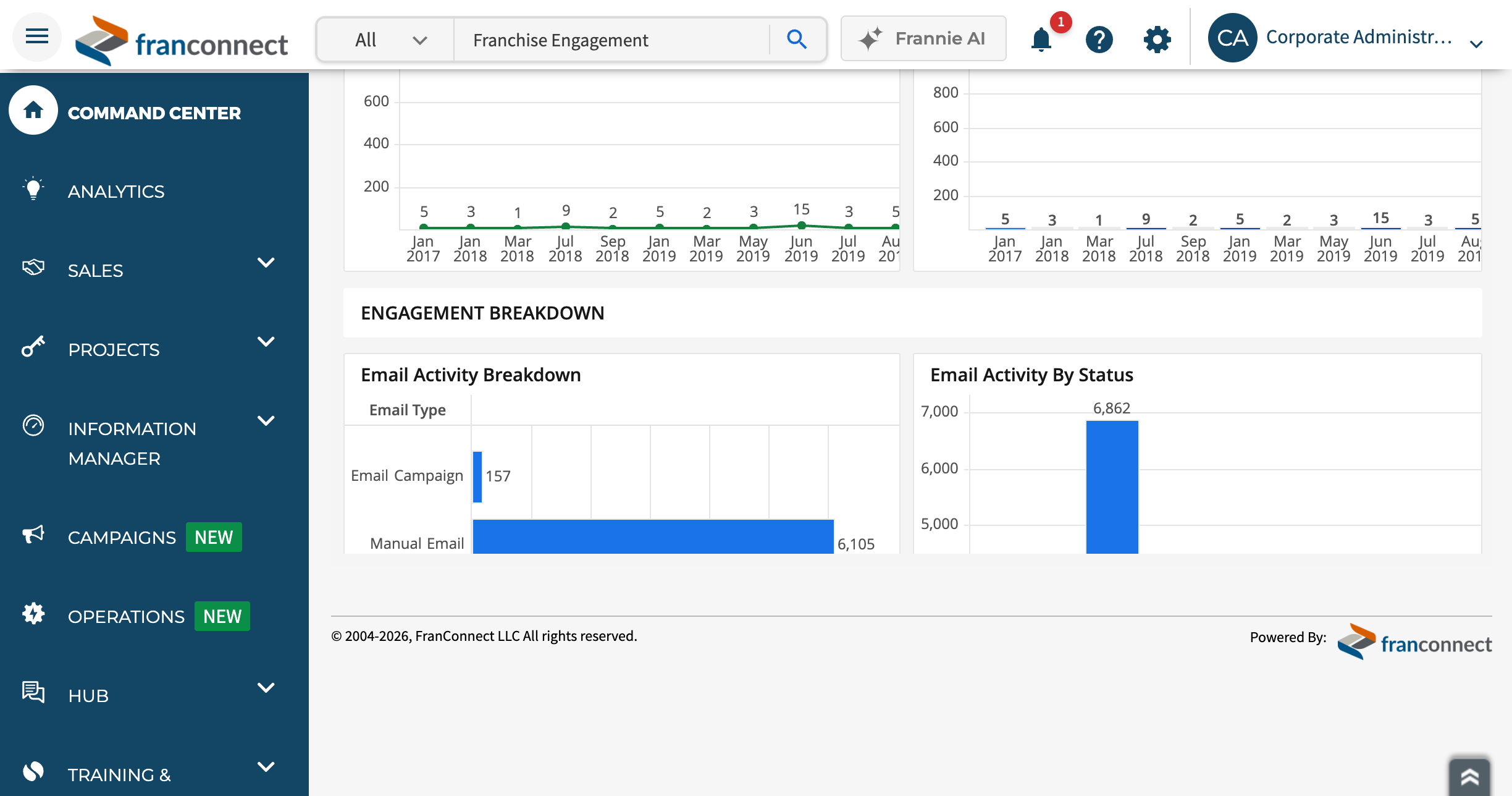Click the 6,862 bar in Email Activity By Status
The width and height of the screenshot is (1512, 796).
tap(1112, 487)
